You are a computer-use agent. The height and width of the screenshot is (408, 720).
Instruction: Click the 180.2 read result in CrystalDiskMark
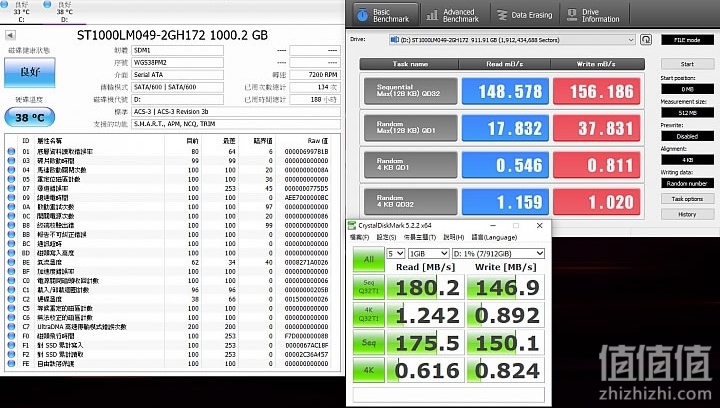[426, 288]
